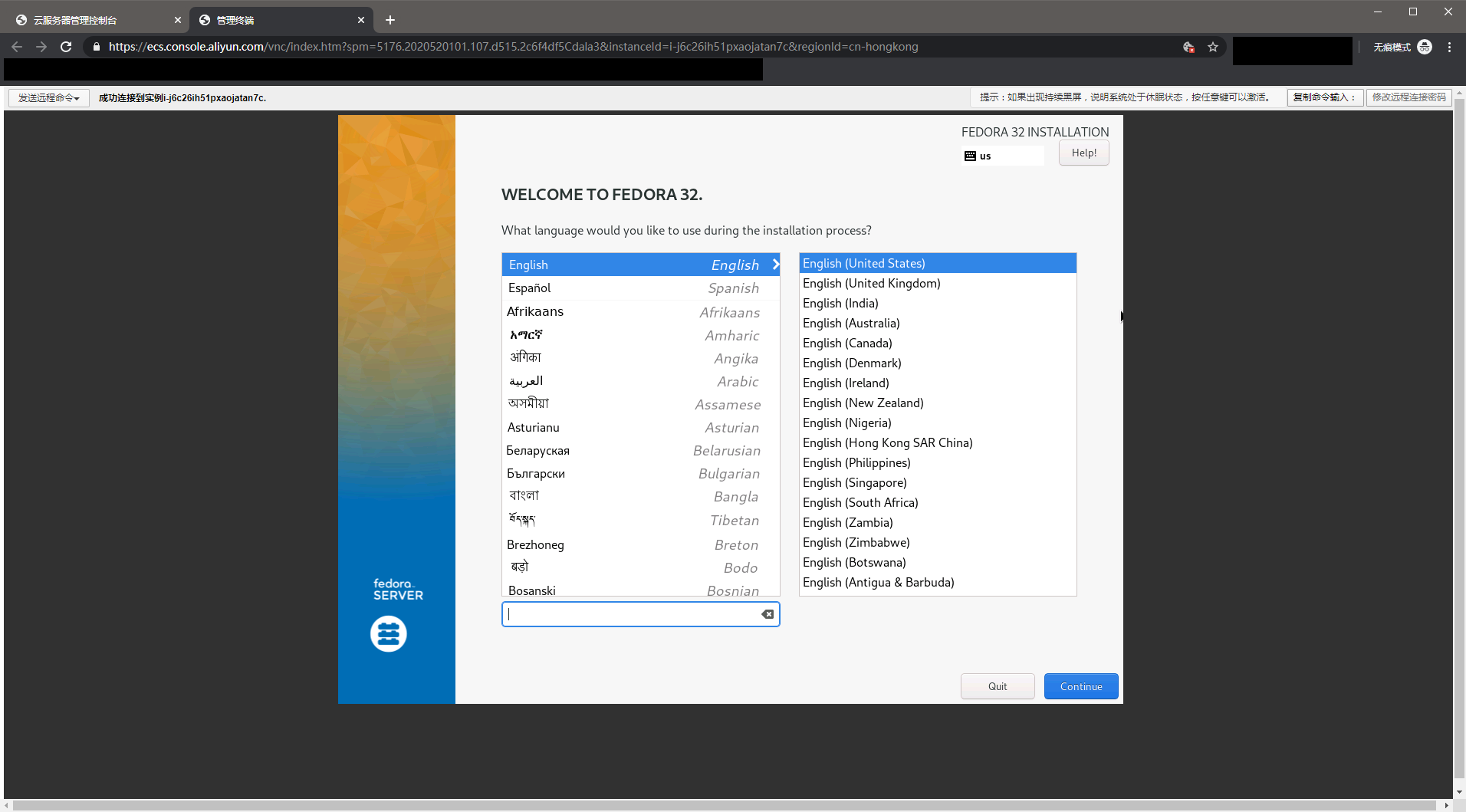Choose English (India) locale
Image resolution: width=1466 pixels, height=812 pixels.
pyautogui.click(x=938, y=303)
